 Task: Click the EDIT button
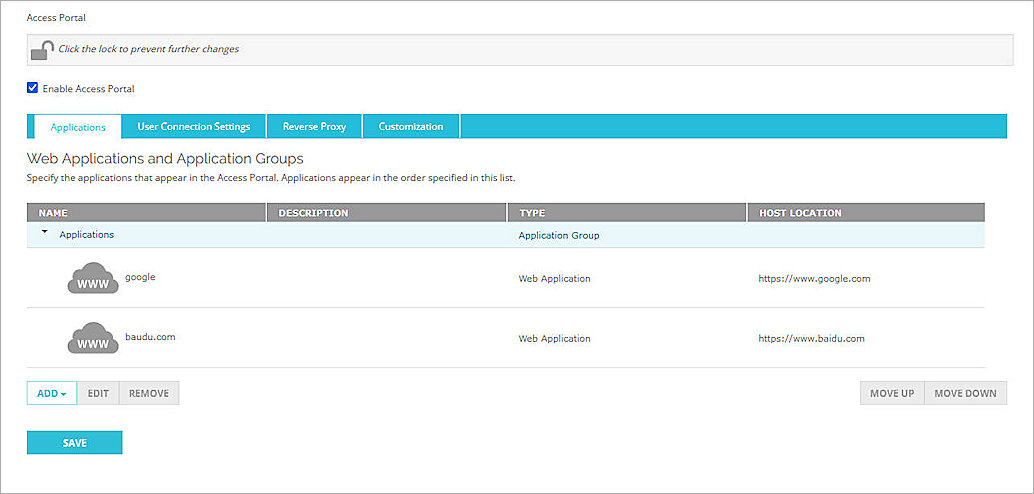click(x=98, y=393)
